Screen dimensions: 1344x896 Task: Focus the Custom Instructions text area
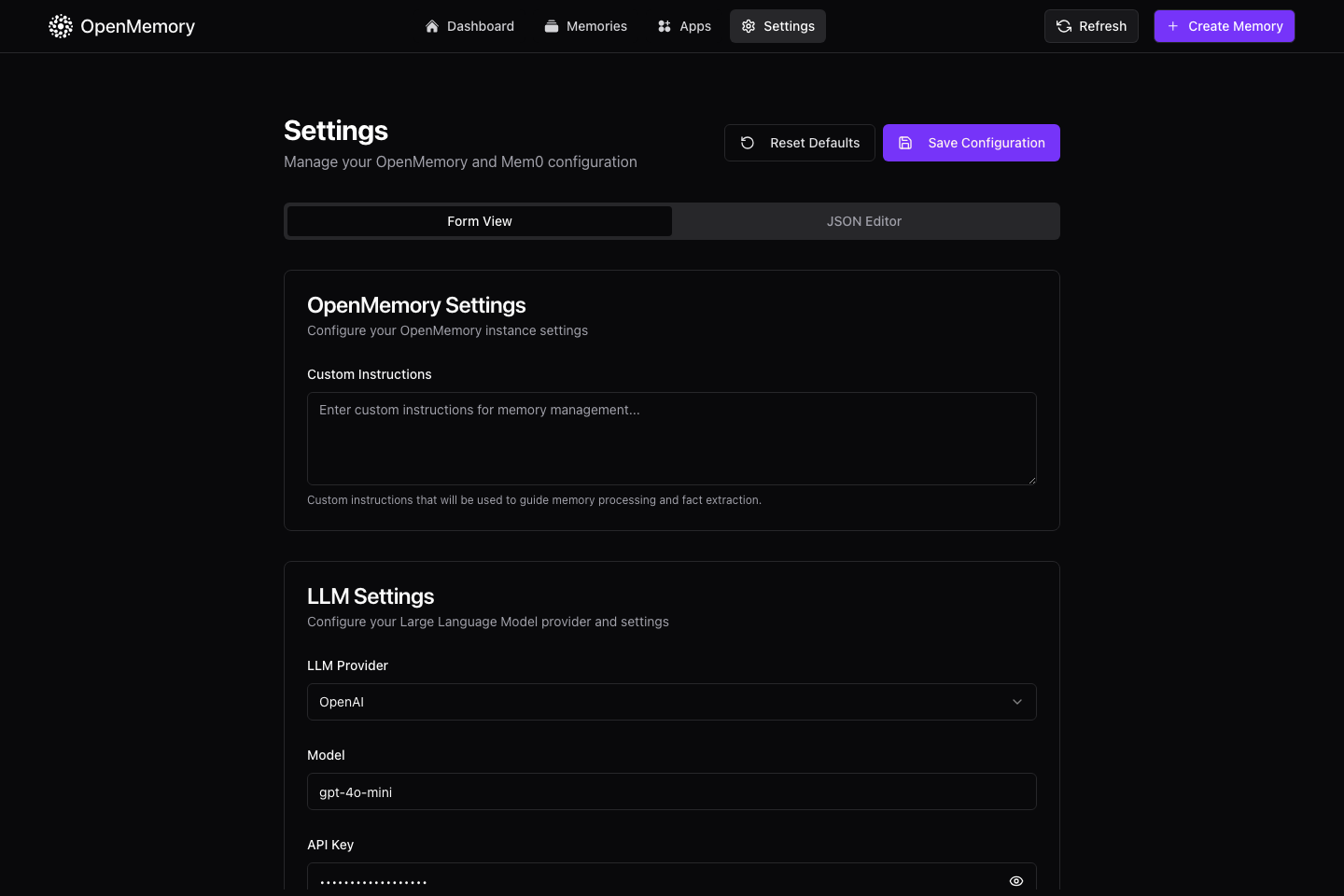(x=672, y=439)
